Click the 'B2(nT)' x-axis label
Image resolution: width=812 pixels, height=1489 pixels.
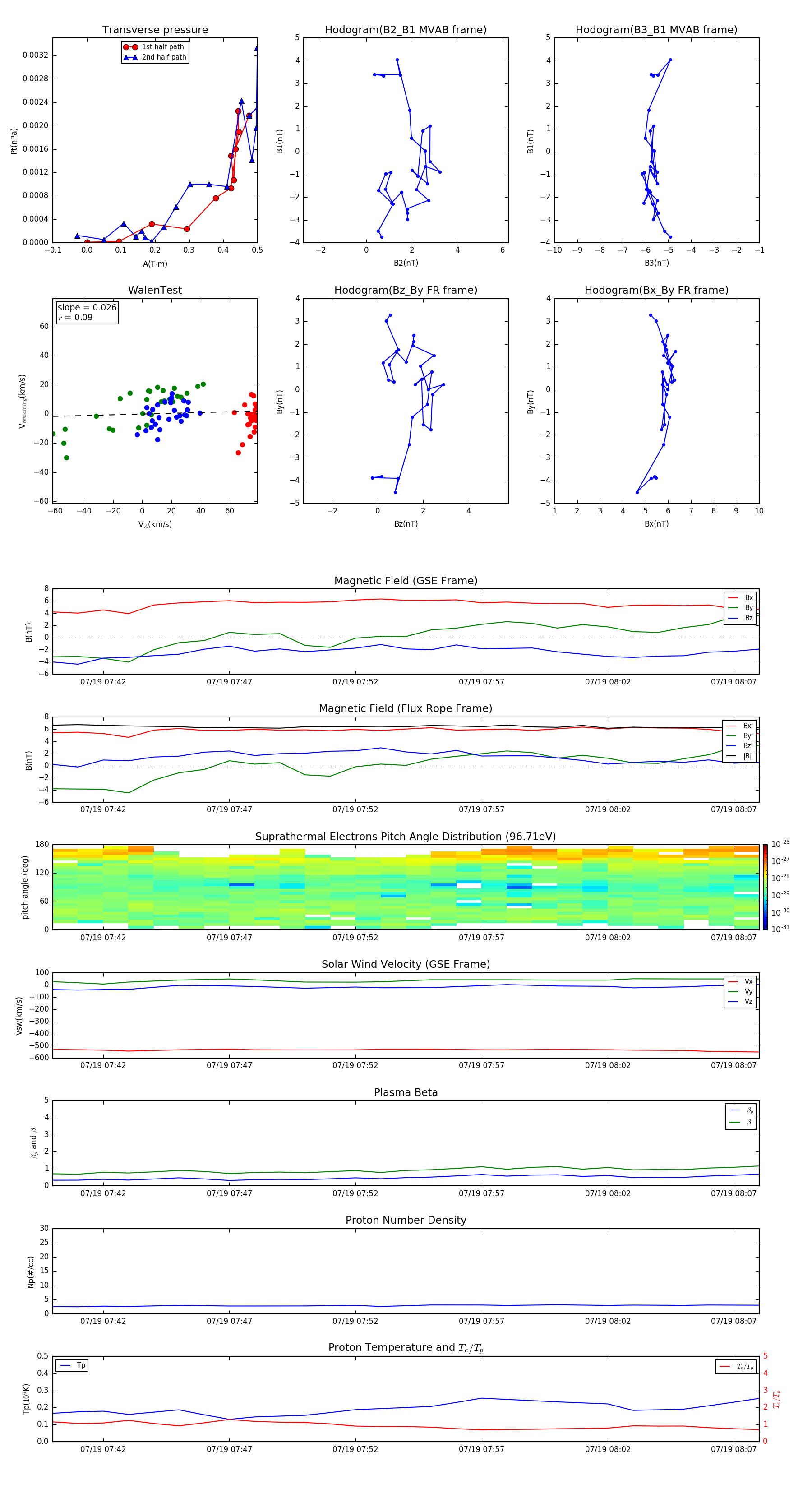click(406, 263)
